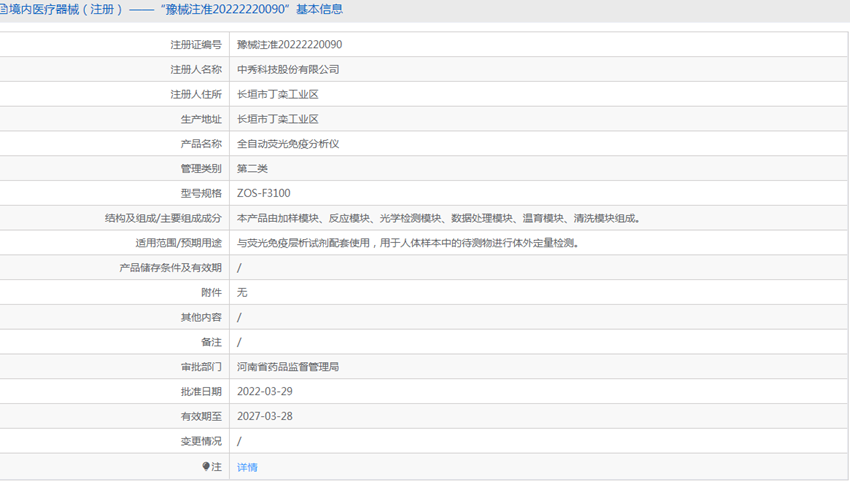Click the 备注 field label
This screenshot has width=850, height=481.
(211, 342)
